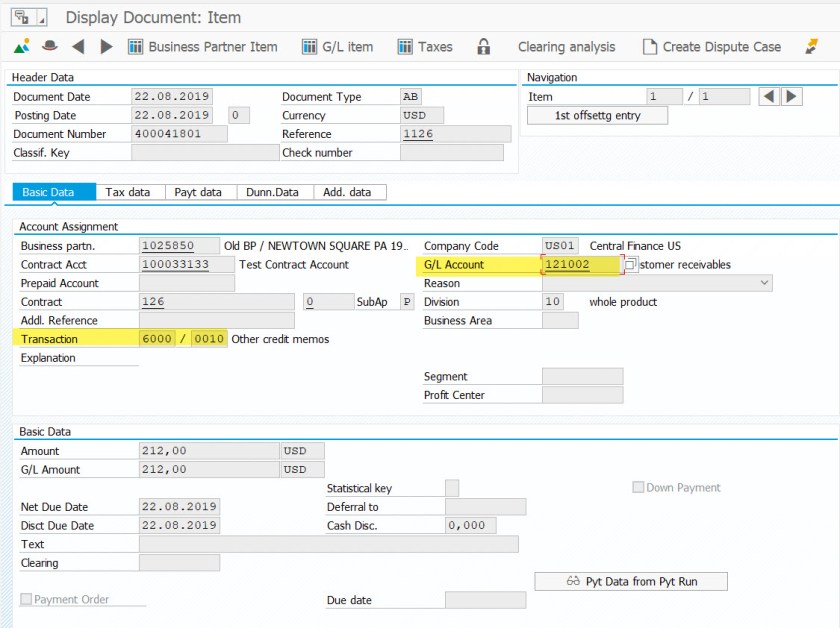Click the Currency field USD in header
The image size is (840, 628).
tap(422, 116)
